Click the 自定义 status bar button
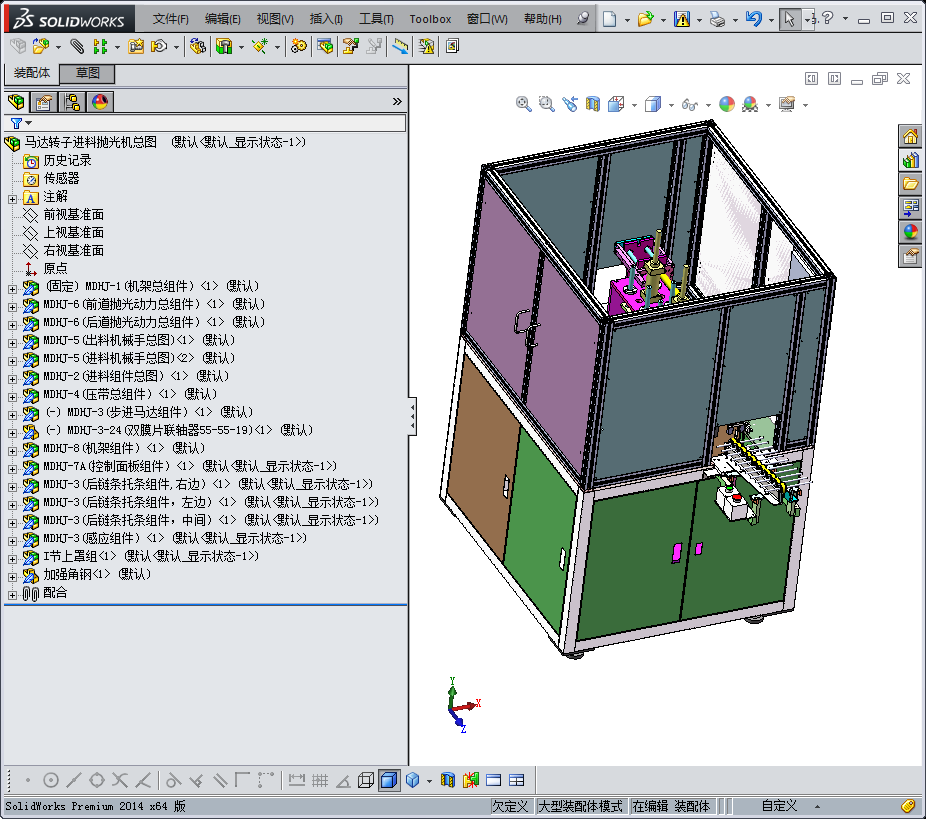Screen dimensions: 926x819 point(779,806)
